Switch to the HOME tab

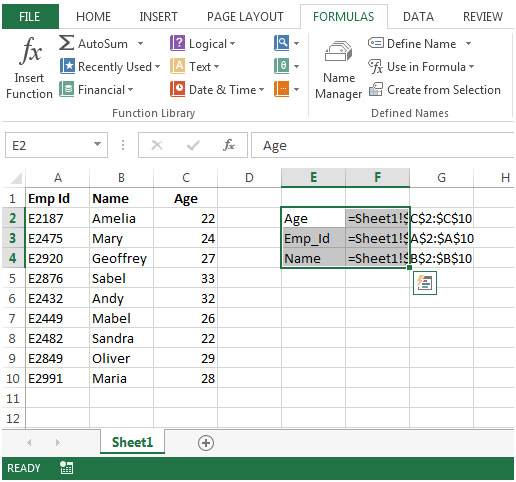point(93,17)
